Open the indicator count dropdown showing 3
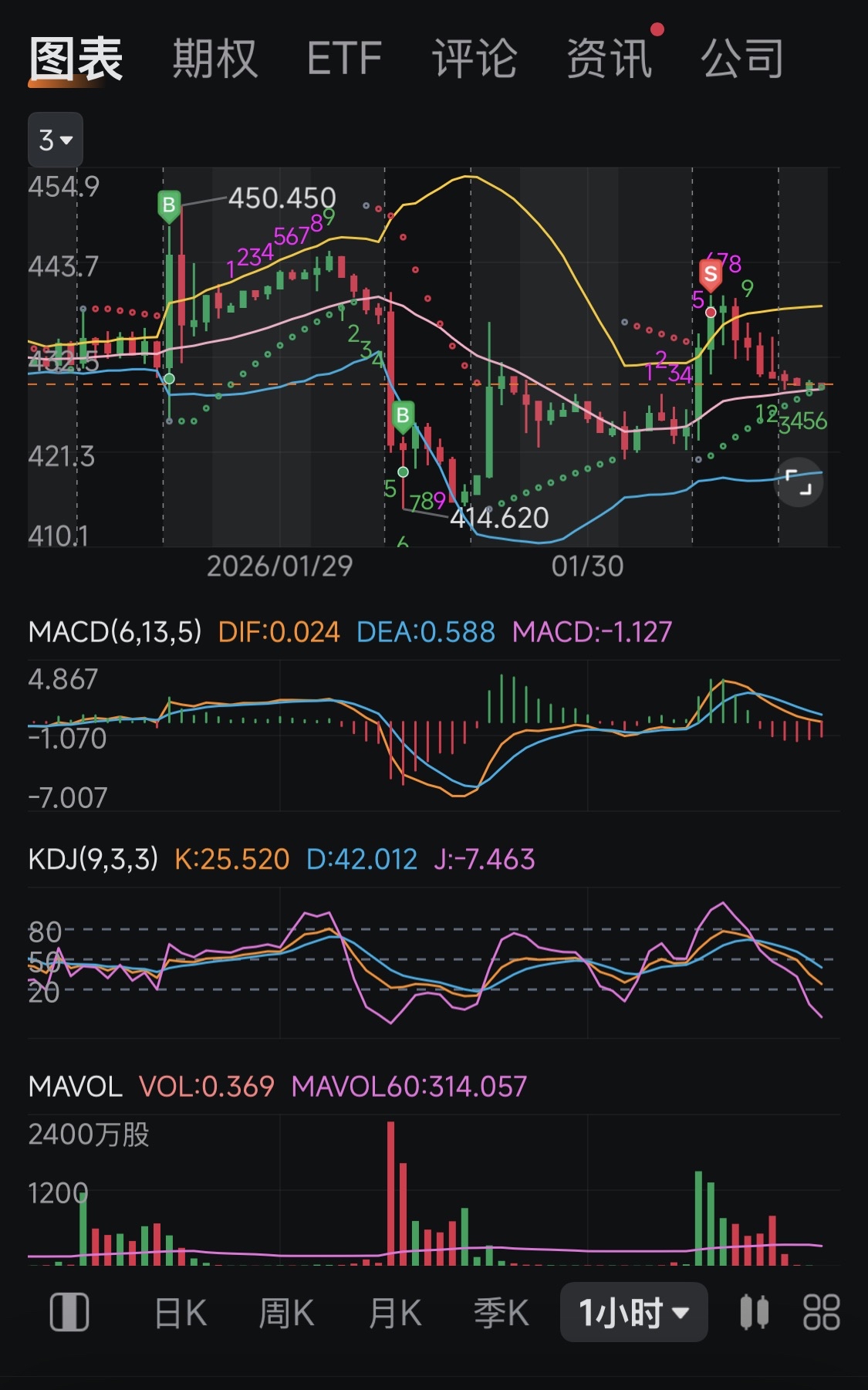The width and height of the screenshot is (868, 1390). coord(56,140)
